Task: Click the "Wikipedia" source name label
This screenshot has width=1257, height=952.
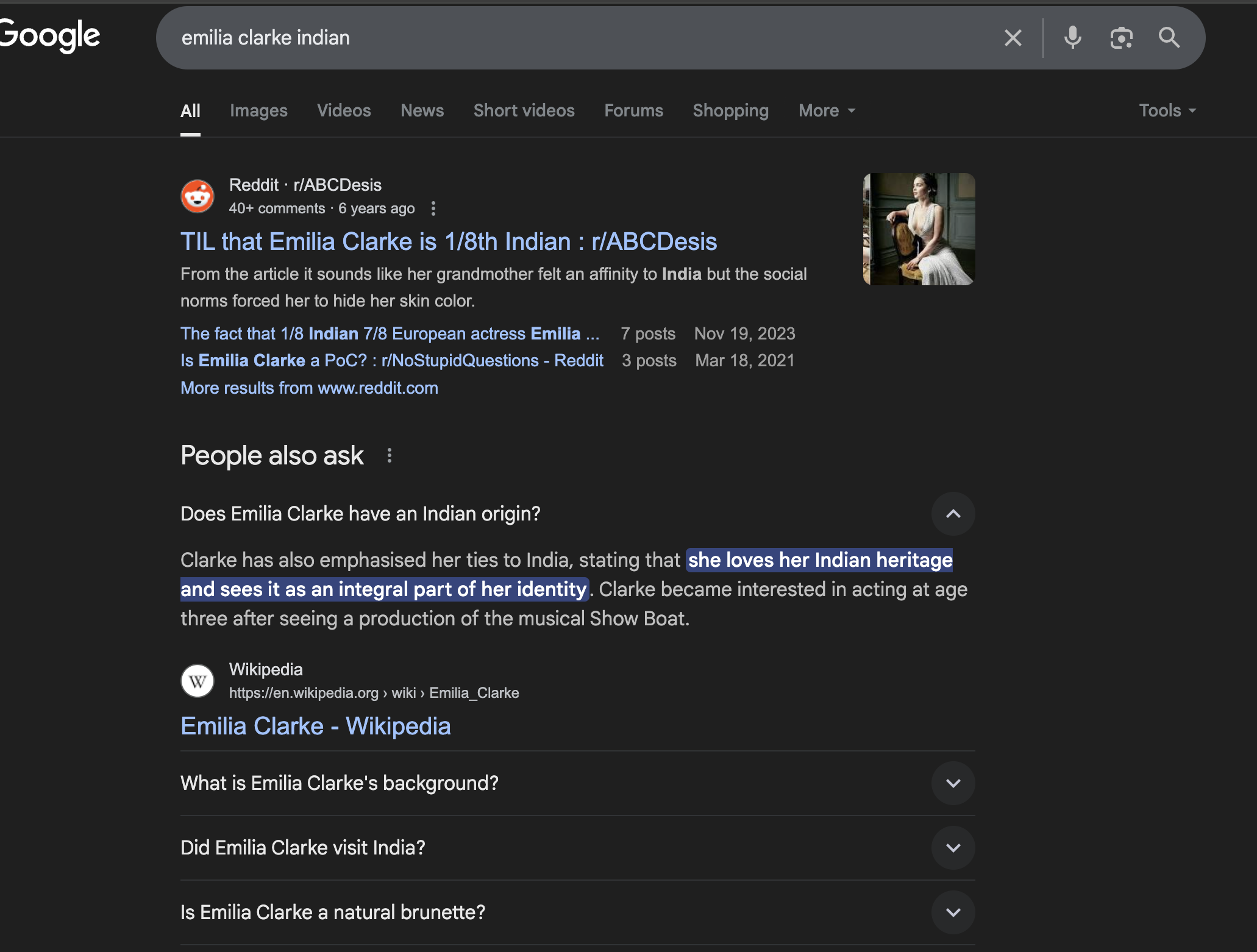Action: point(266,669)
